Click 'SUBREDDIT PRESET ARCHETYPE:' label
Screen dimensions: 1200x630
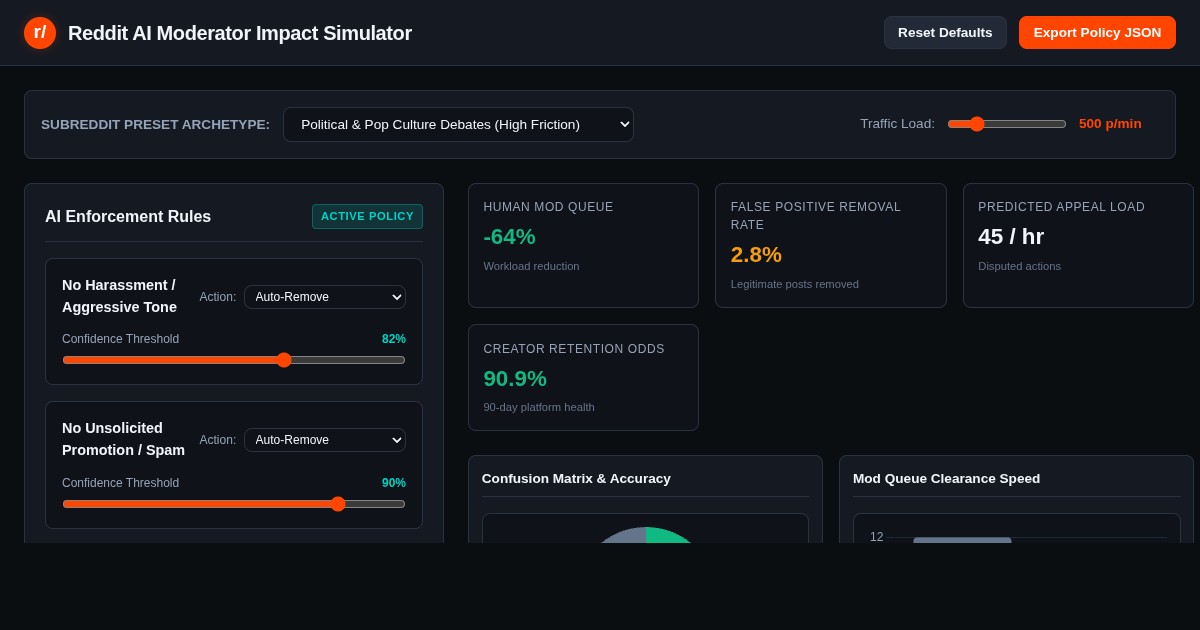[155, 125]
